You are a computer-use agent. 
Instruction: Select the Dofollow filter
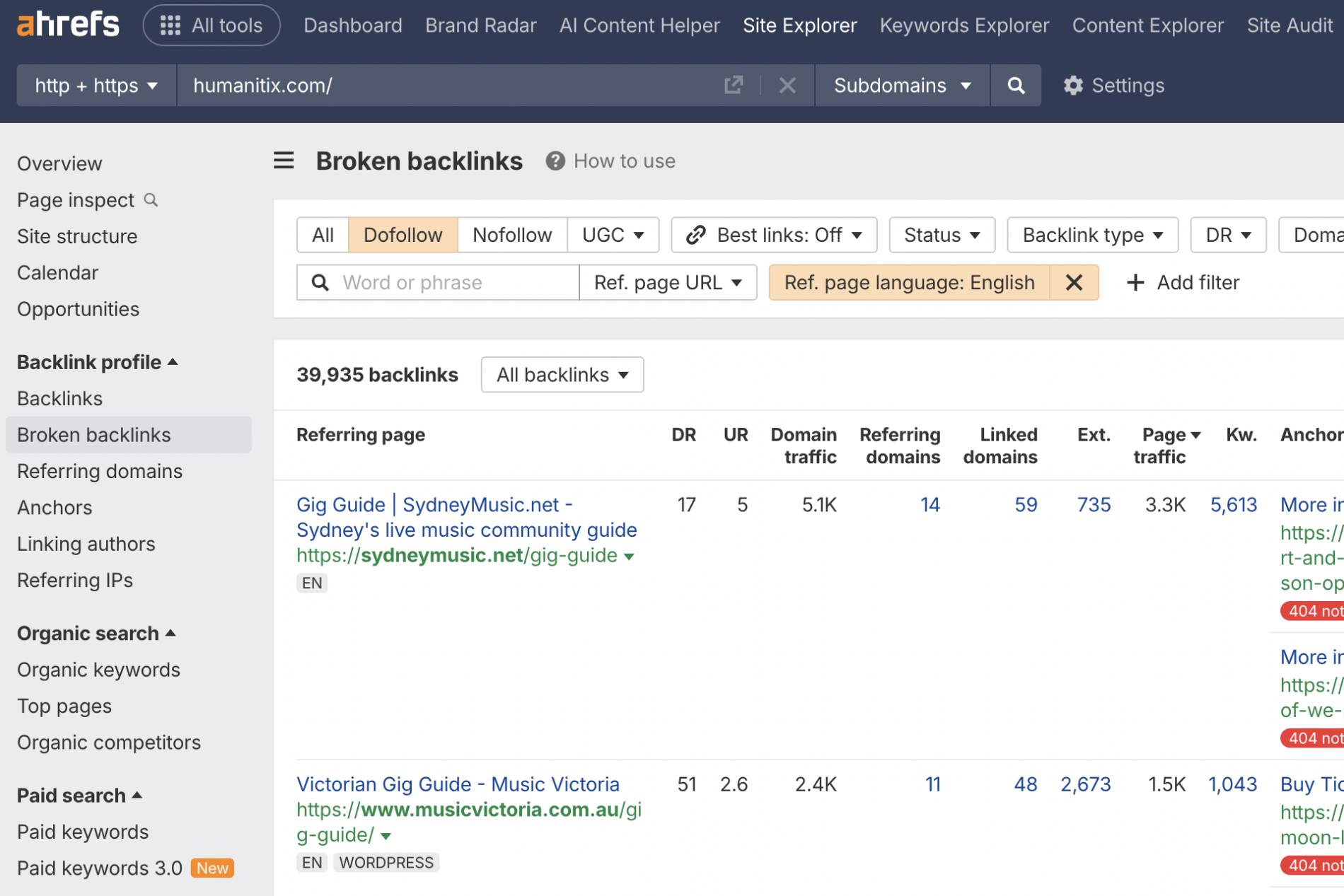[x=403, y=235]
